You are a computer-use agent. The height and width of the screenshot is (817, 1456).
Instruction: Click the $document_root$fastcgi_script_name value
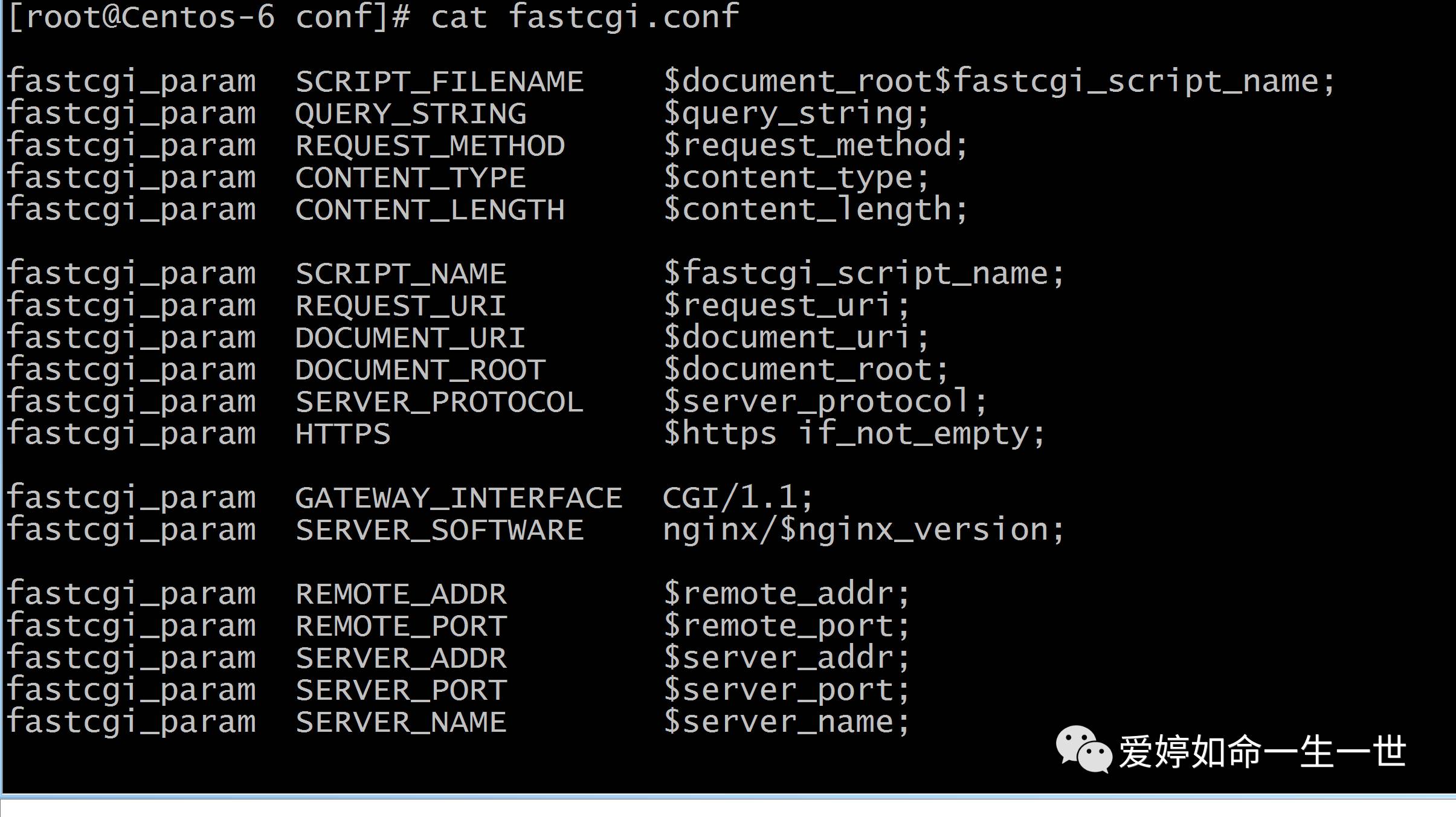[x=999, y=82]
